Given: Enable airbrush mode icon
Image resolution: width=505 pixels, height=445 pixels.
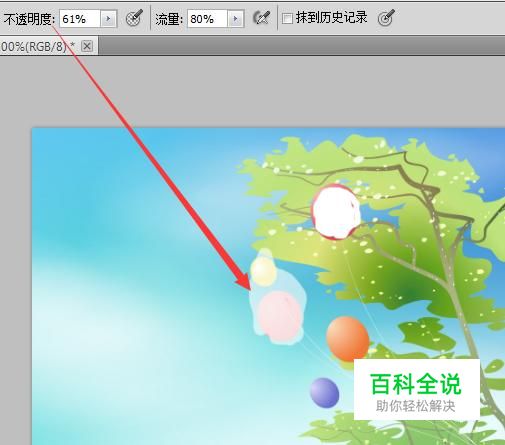Looking at the screenshot, I should pyautogui.click(x=261, y=18).
